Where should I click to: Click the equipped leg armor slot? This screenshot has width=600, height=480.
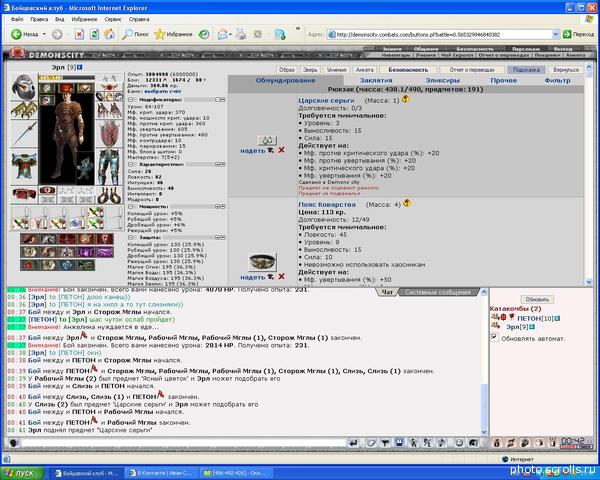110,166
